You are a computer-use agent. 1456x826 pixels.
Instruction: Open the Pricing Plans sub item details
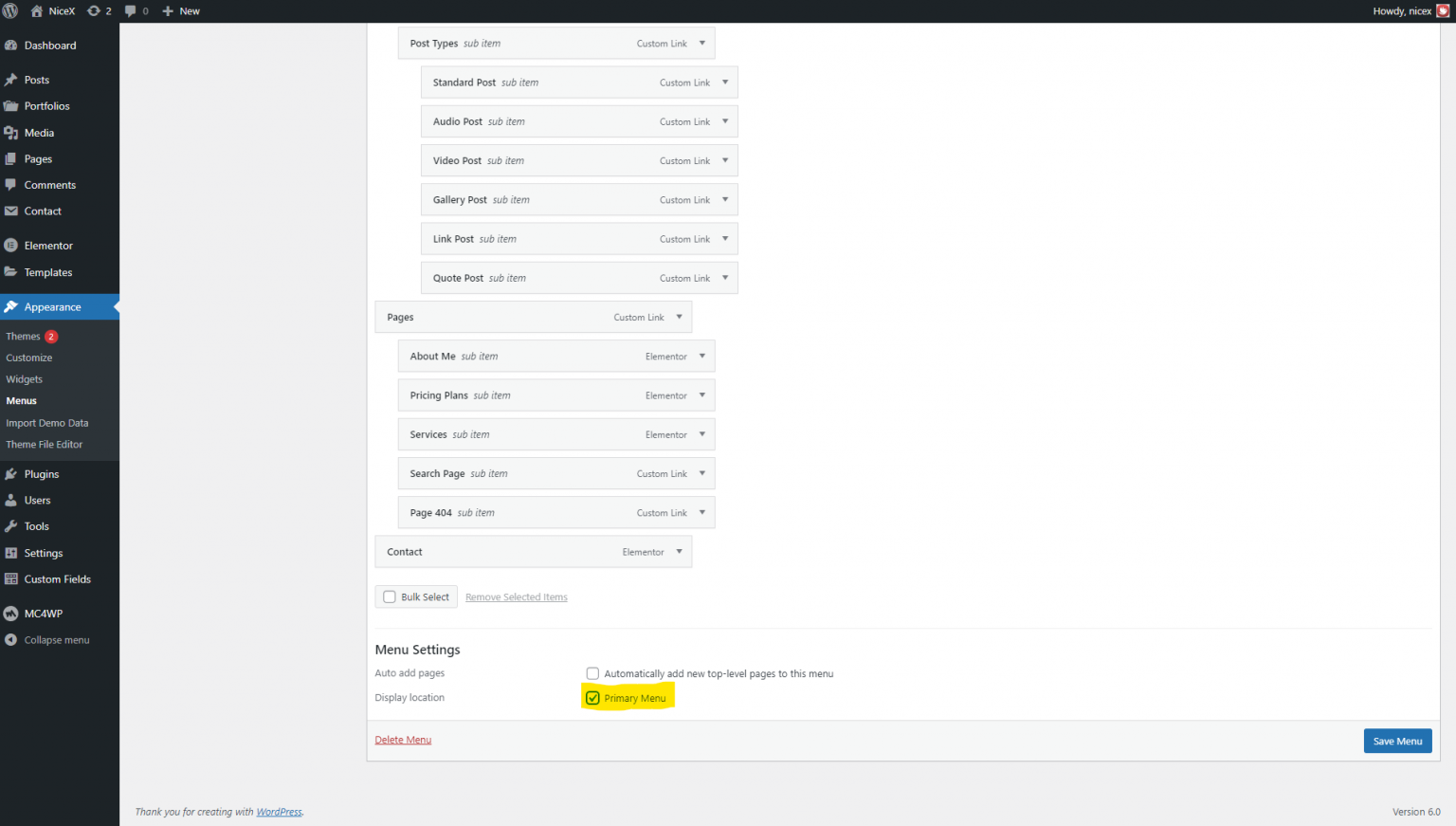(x=702, y=395)
